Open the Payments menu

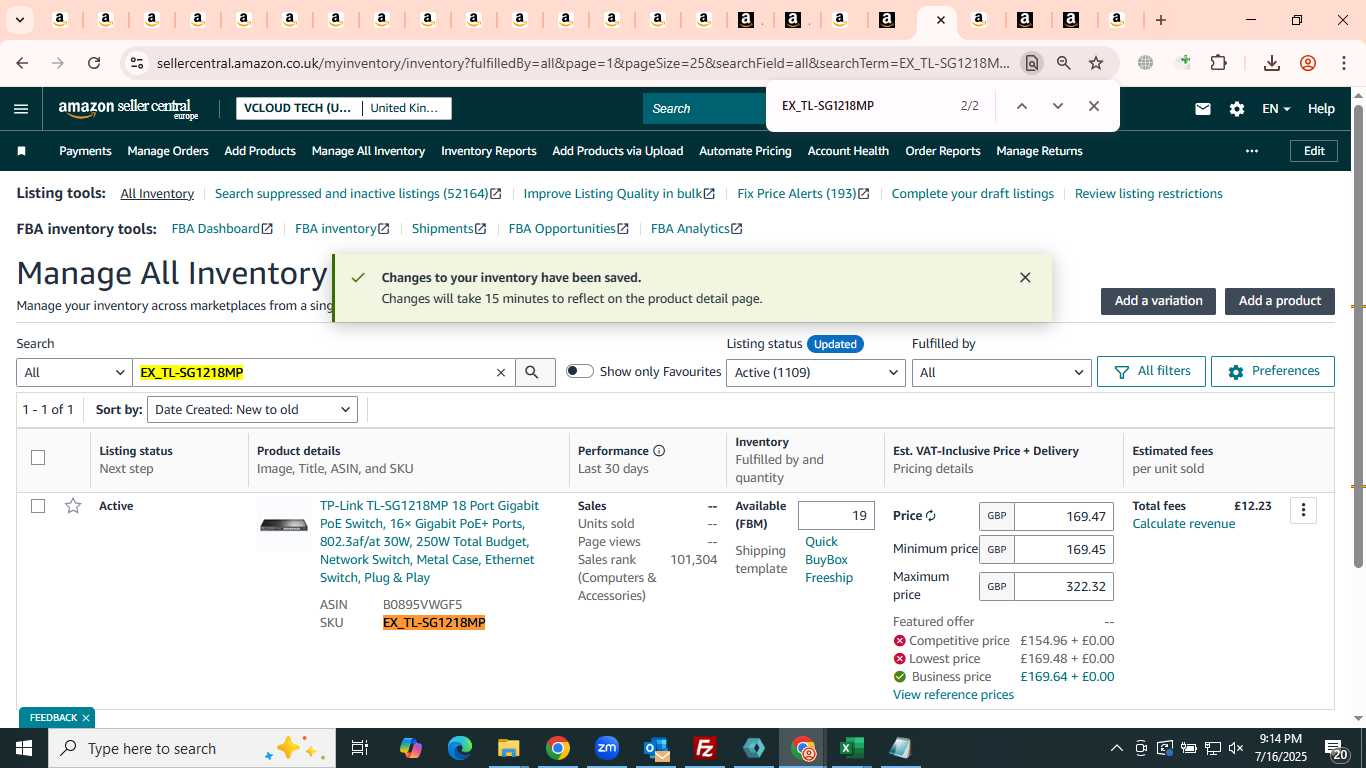(85, 151)
